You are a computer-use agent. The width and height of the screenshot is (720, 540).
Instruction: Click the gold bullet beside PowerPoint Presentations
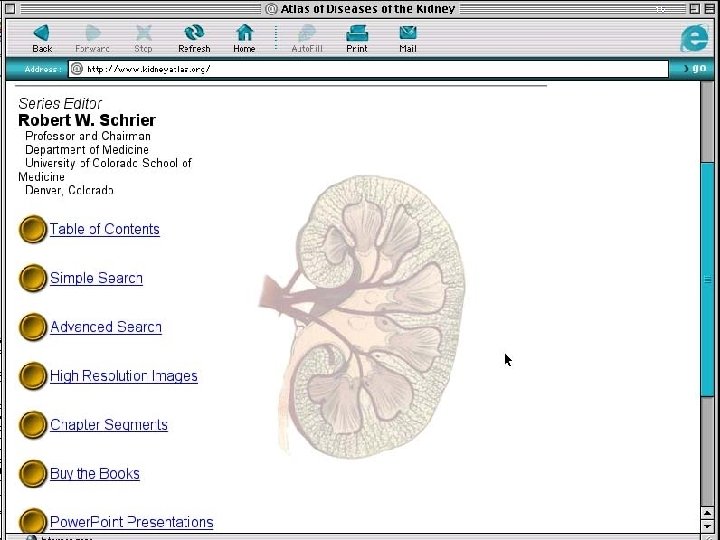(33, 522)
